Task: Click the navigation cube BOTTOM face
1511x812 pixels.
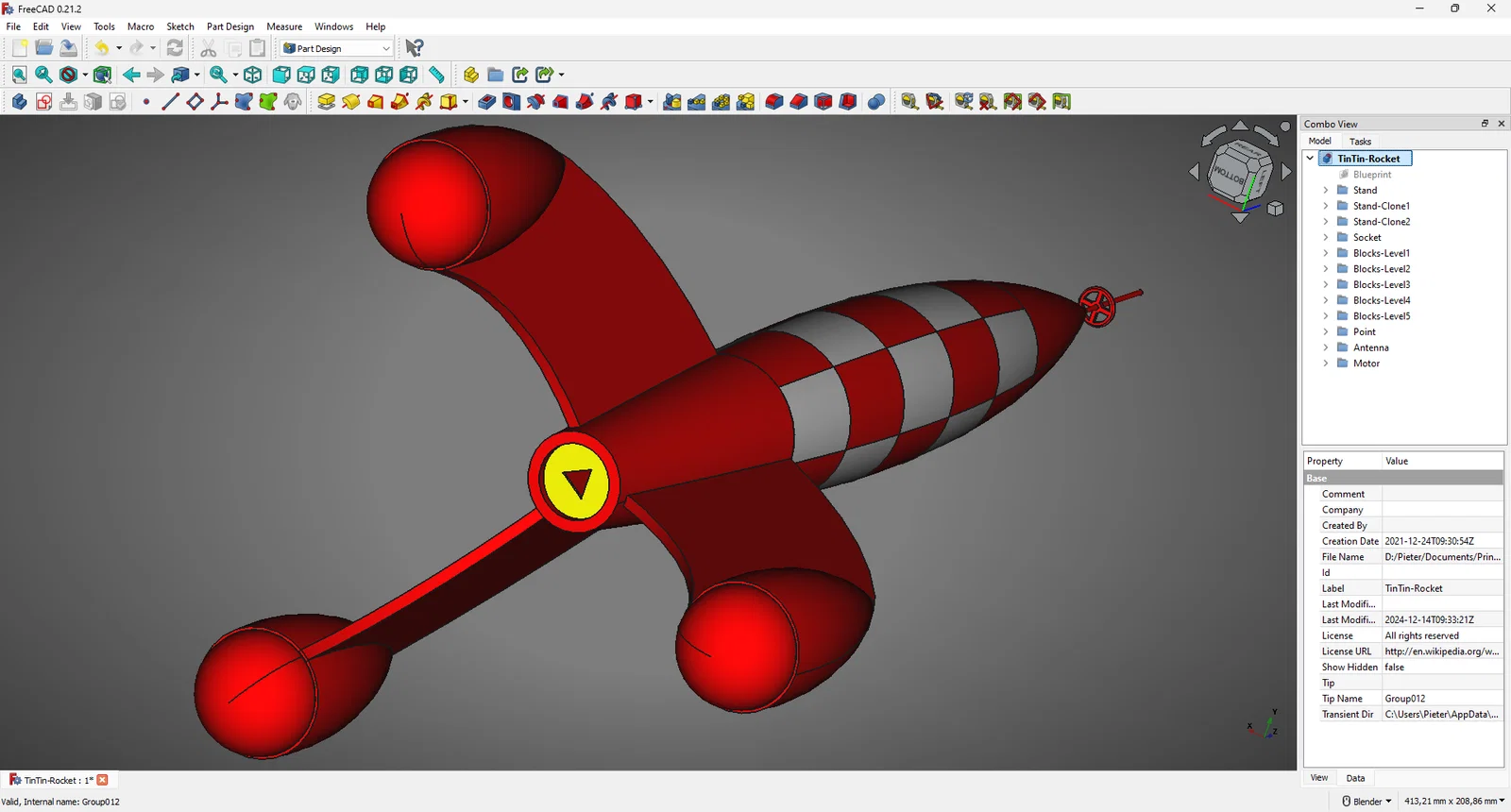Action: pyautogui.click(x=1231, y=175)
